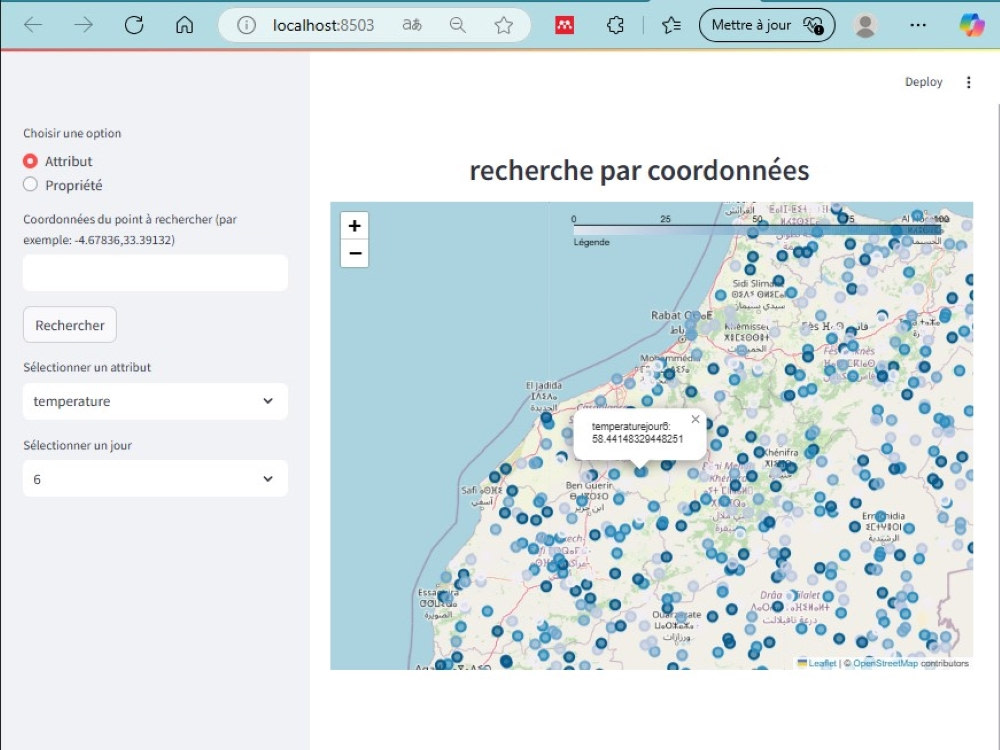Click the map marker under the popup
Screen dimensions: 1000x750
(641, 471)
